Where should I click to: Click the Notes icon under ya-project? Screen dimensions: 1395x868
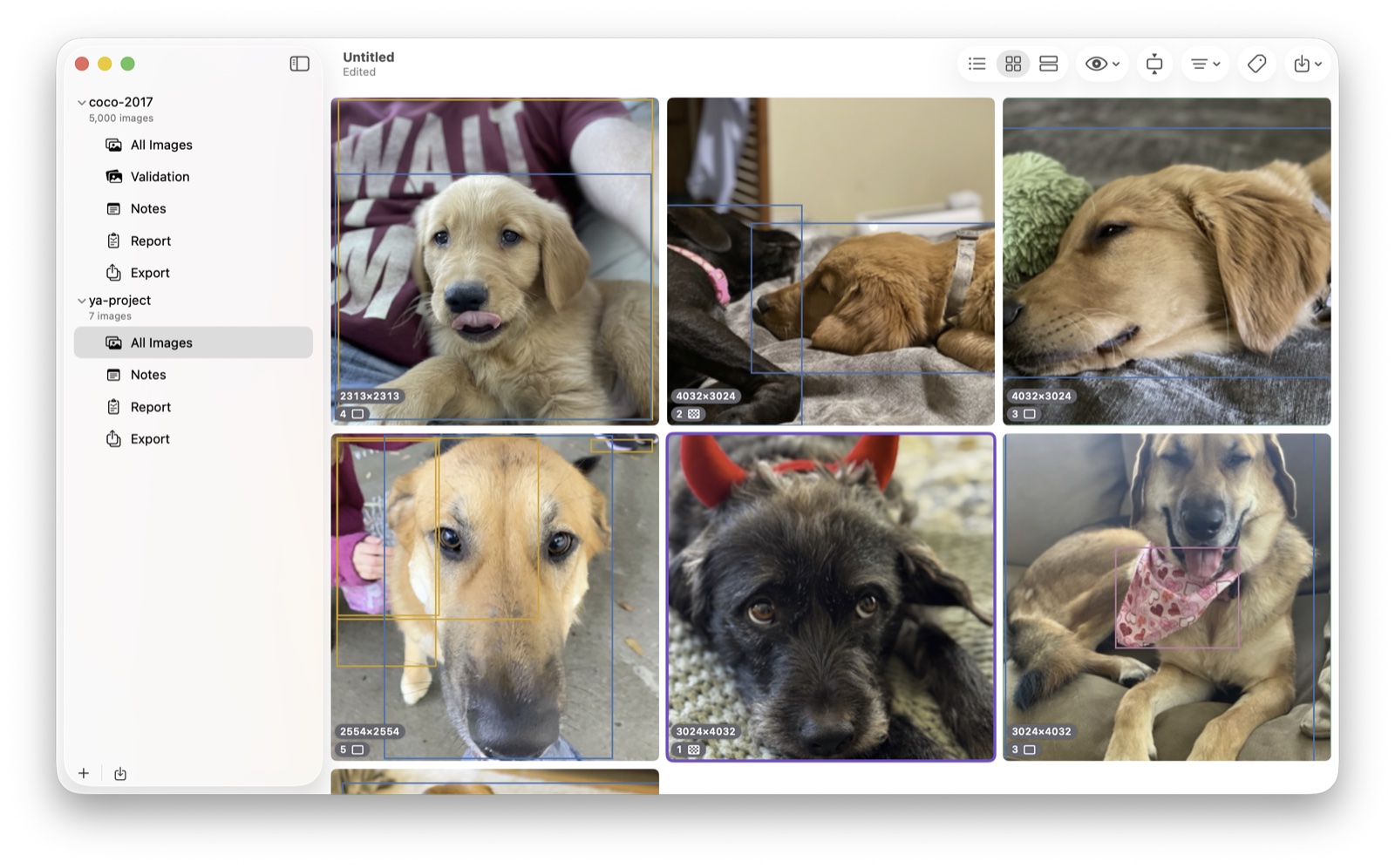(x=113, y=375)
